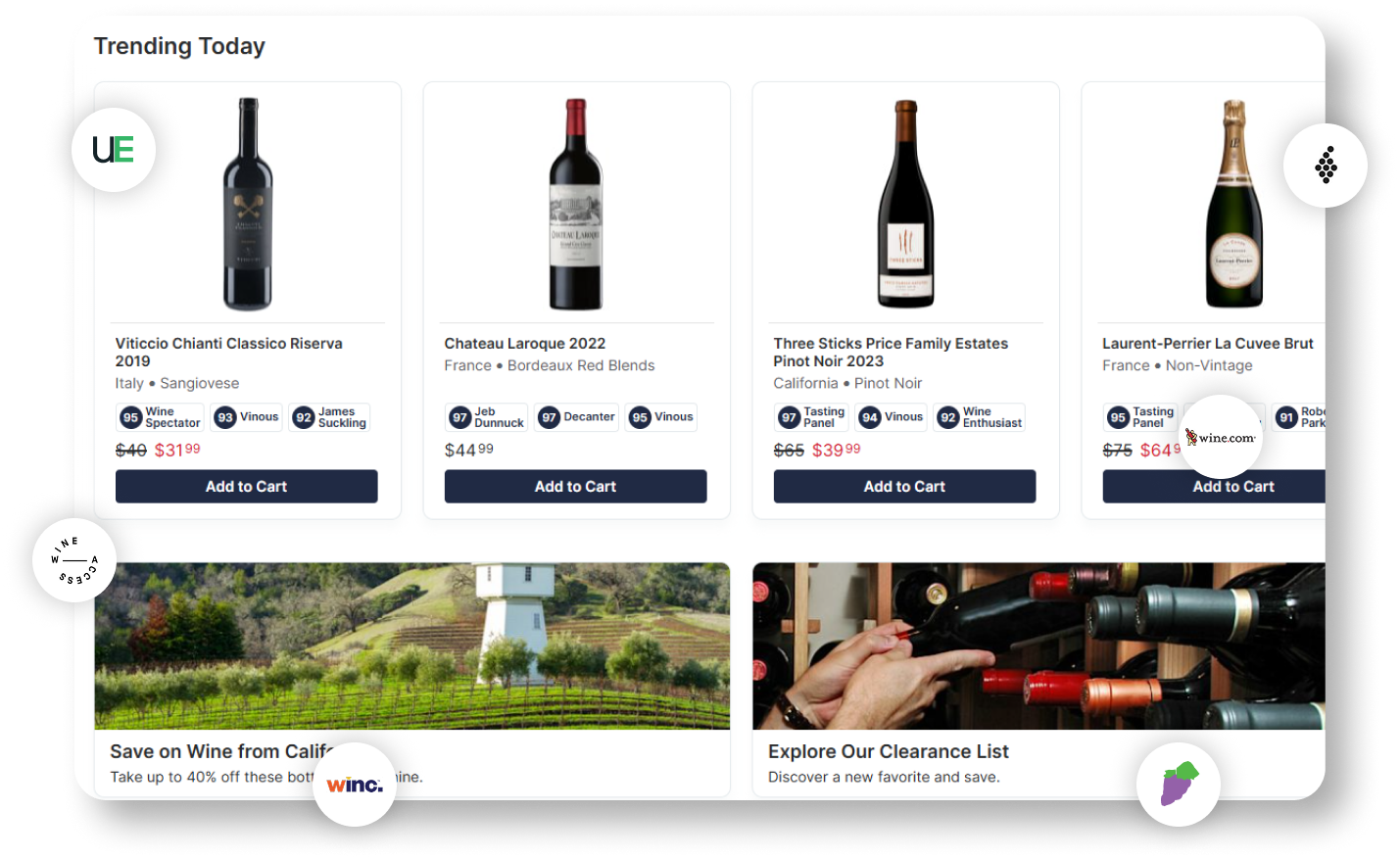Click the 97 Jeb Dunnuck rating badge
Screen dimensions: 1400x859
coord(487,417)
